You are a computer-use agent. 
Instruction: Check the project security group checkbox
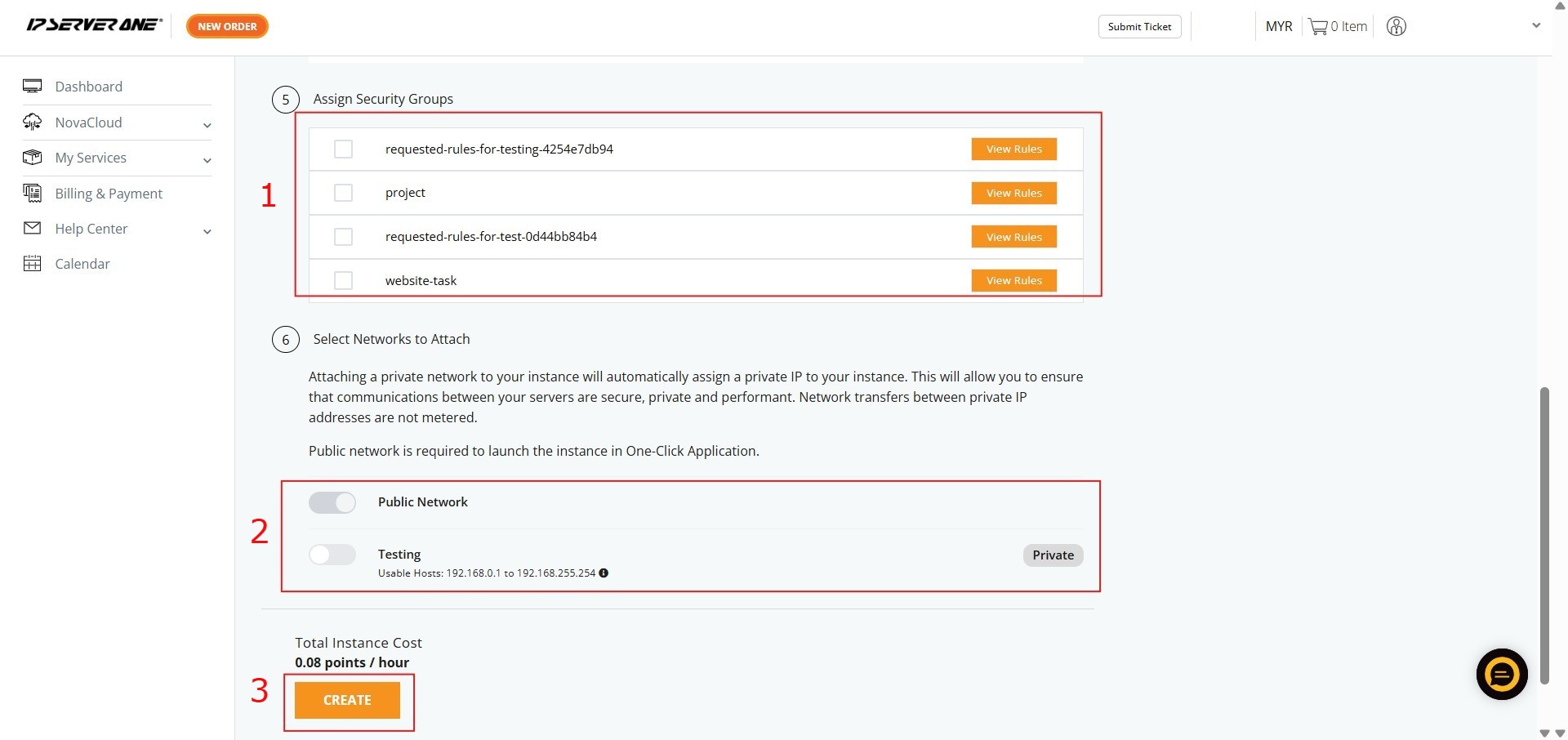[343, 193]
